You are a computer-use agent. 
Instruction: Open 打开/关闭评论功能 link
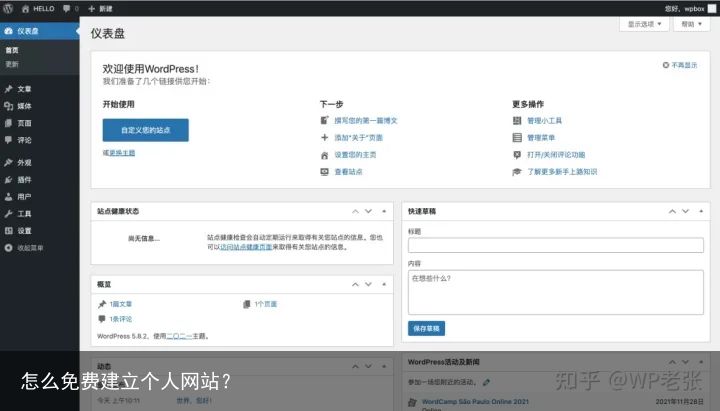point(556,155)
